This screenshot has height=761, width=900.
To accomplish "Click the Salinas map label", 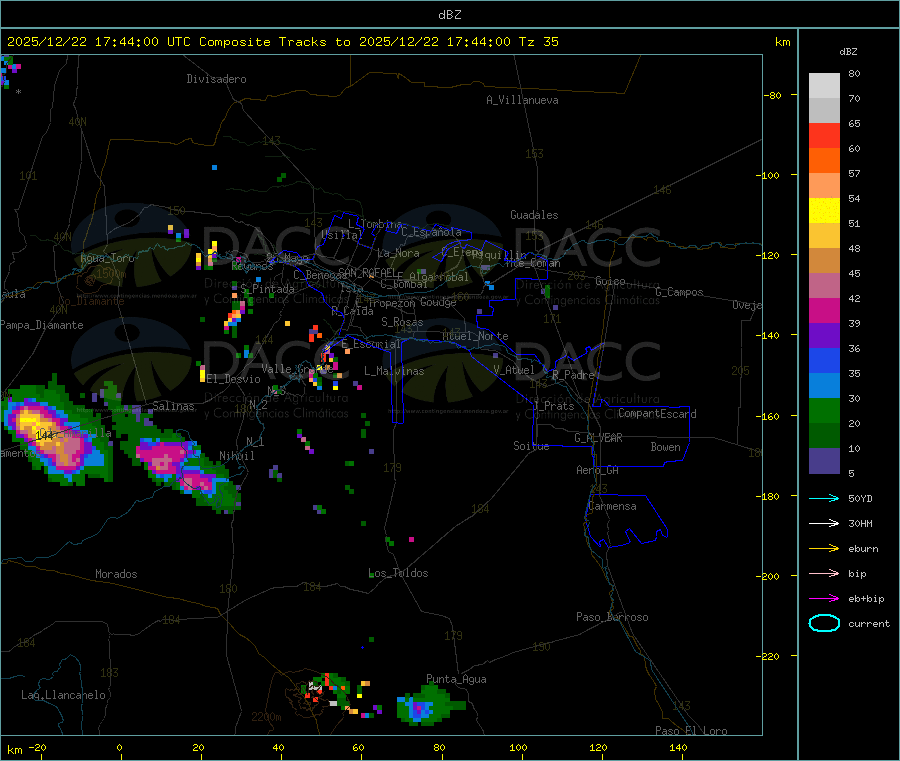I will pos(173,406).
